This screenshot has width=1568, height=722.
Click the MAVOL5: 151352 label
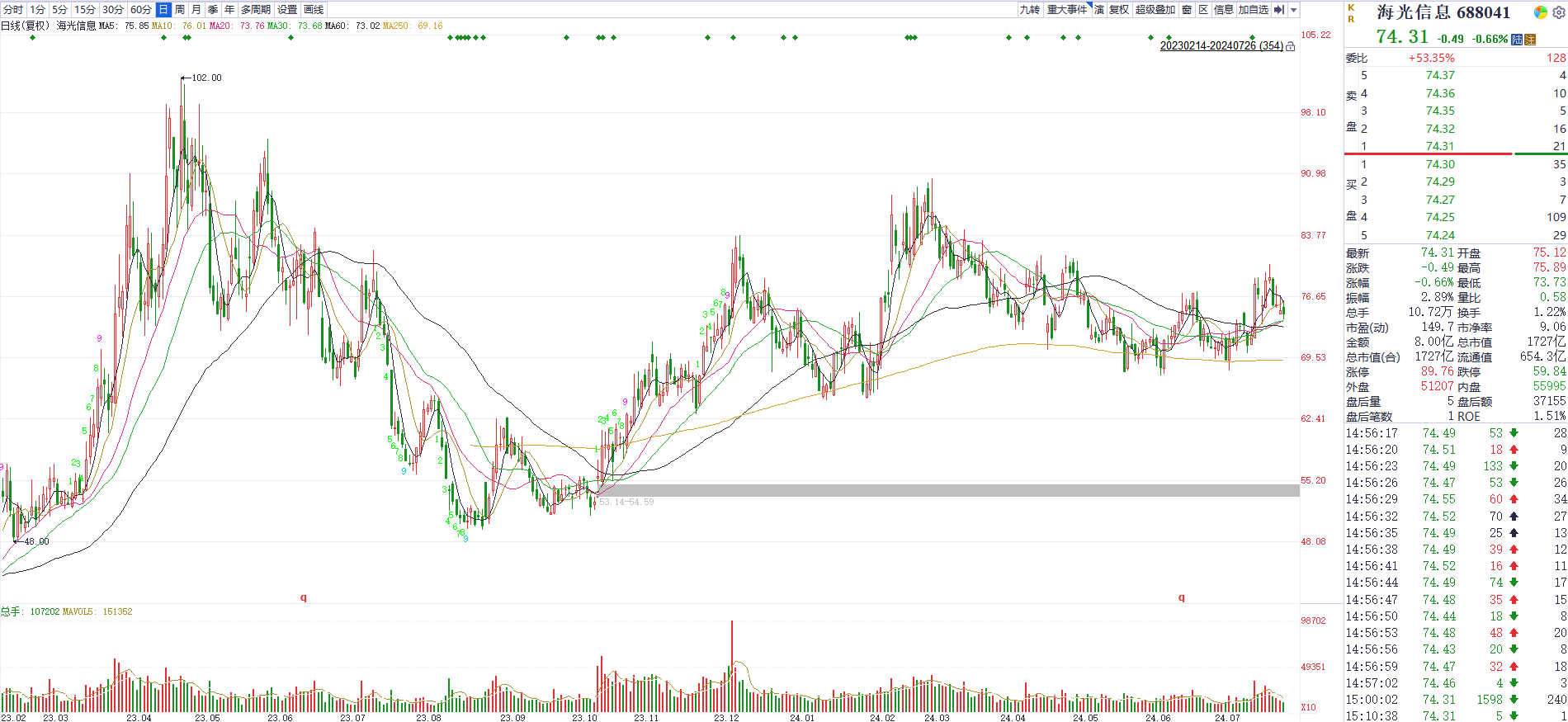point(97,611)
